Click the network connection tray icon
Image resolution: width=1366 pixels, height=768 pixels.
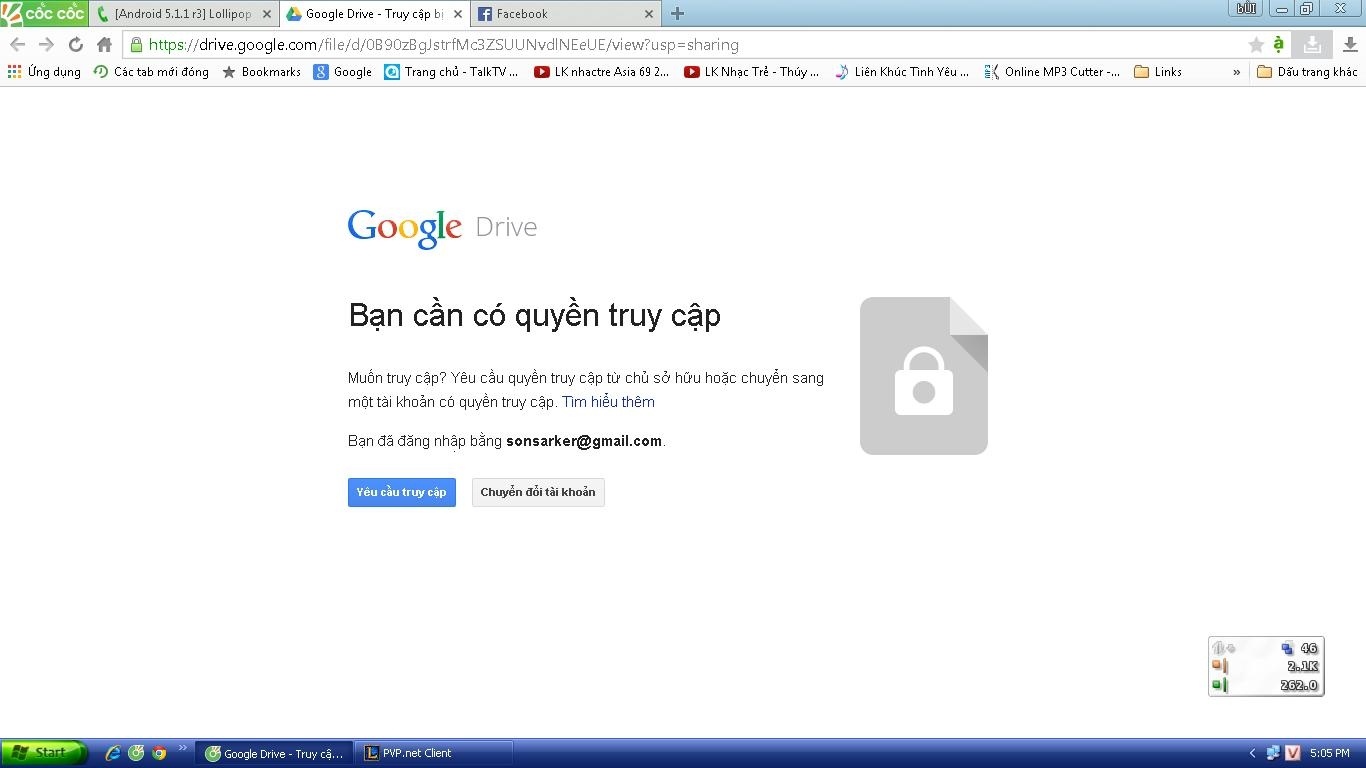click(x=1273, y=753)
